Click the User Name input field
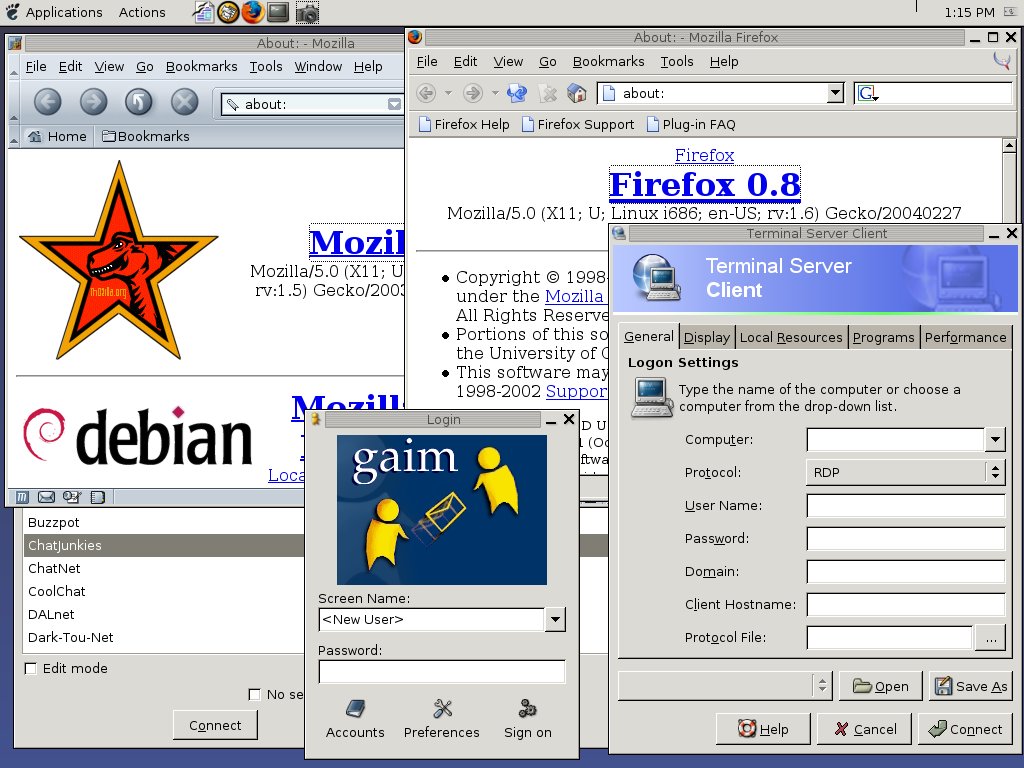Viewport: 1024px width, 768px height. pyautogui.click(x=905, y=506)
